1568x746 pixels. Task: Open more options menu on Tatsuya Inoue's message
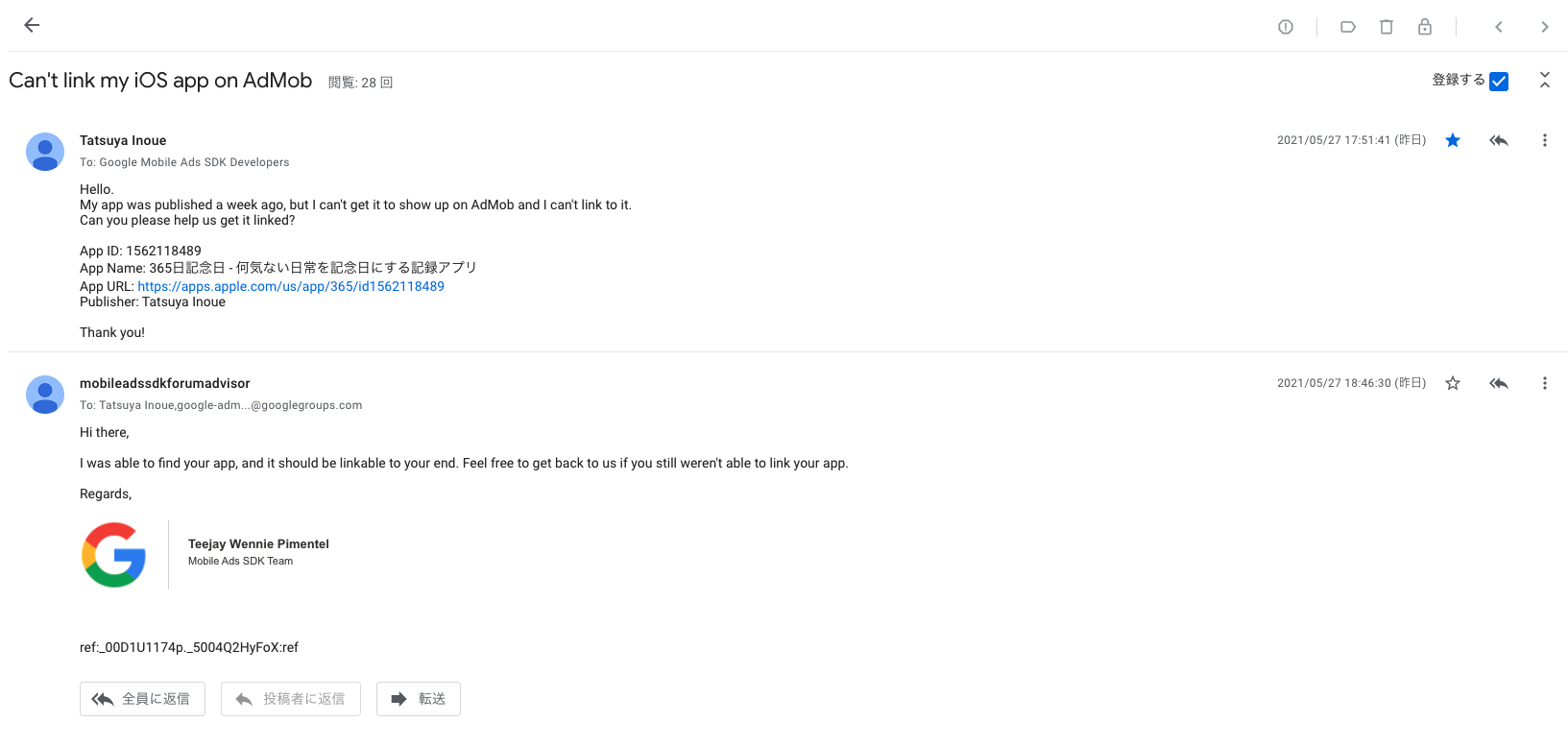pos(1545,141)
